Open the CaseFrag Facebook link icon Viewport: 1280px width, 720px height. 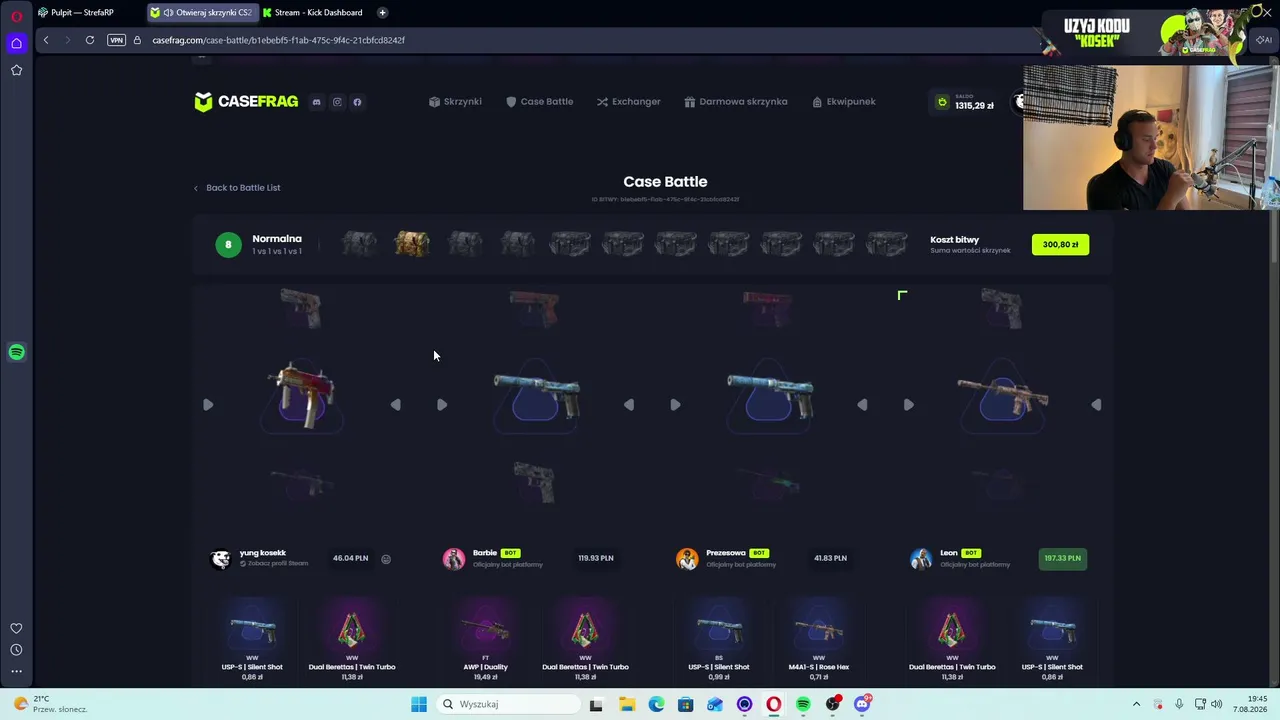coord(357,102)
